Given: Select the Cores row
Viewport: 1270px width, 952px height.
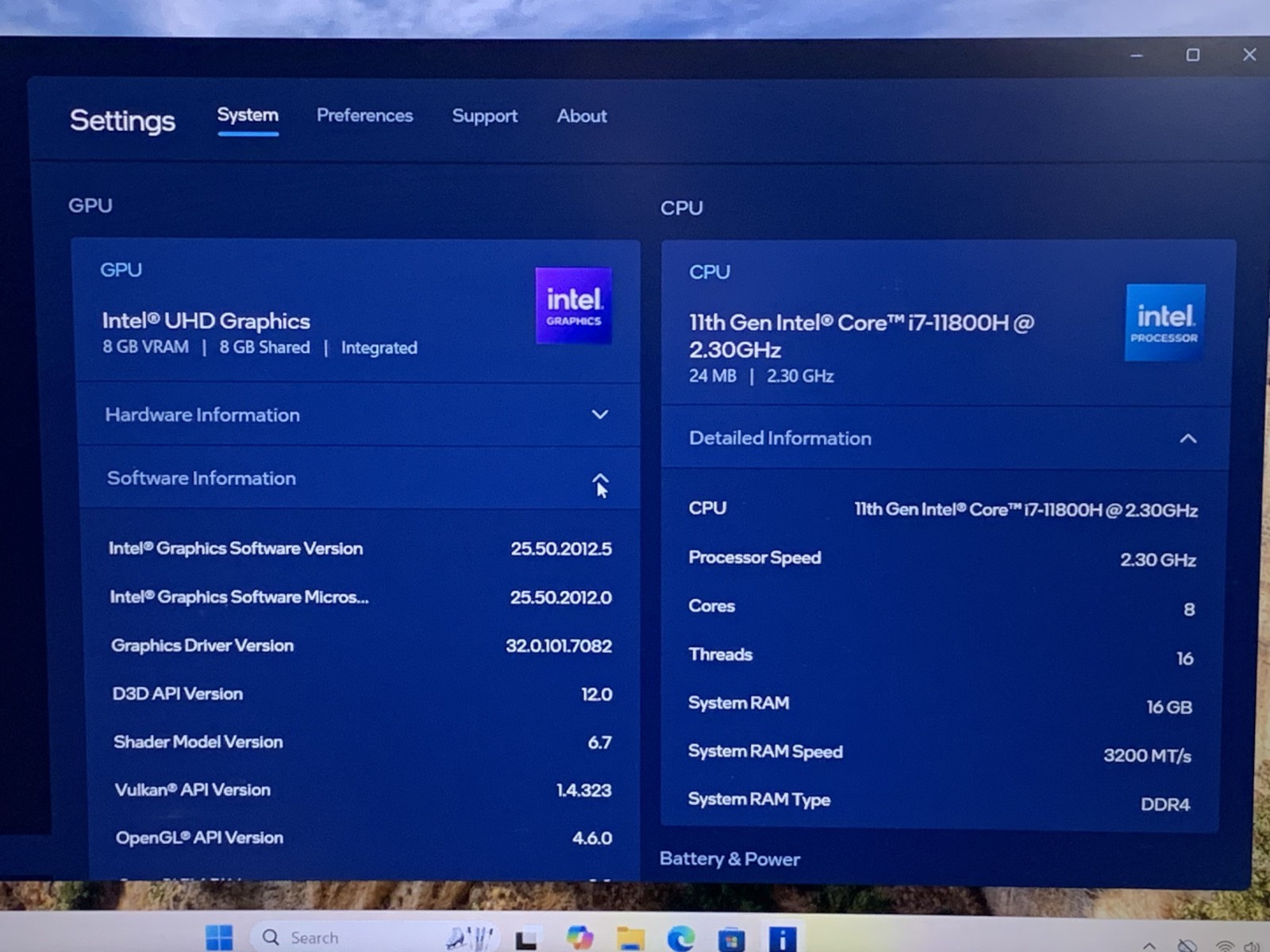Looking at the screenshot, I should [941, 608].
